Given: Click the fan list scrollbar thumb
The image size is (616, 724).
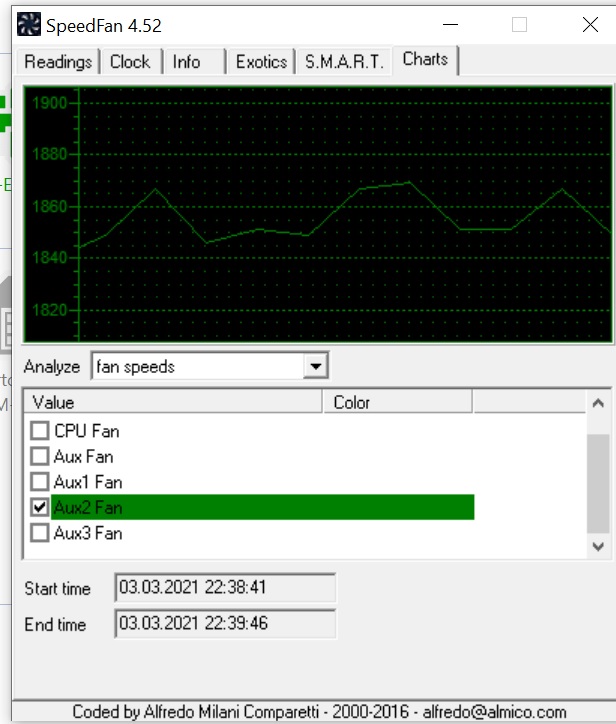Looking at the screenshot, I should point(598,483).
